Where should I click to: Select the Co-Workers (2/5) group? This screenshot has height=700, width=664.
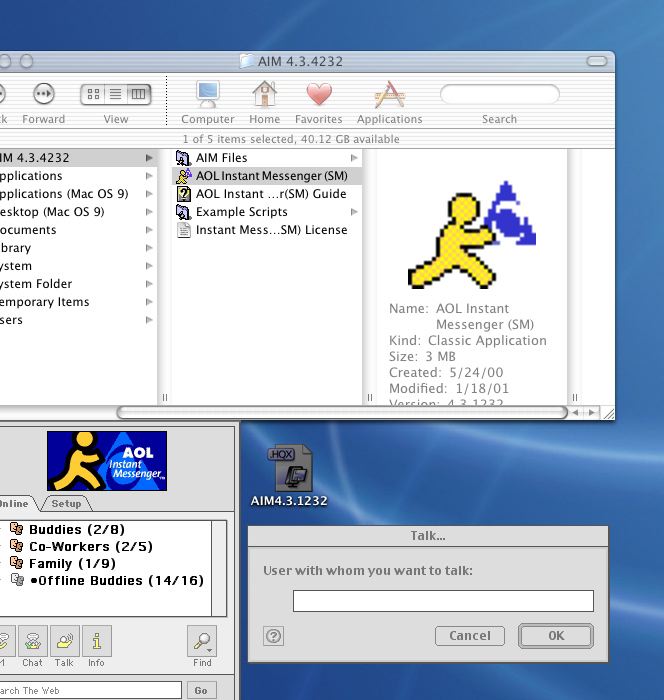point(82,546)
